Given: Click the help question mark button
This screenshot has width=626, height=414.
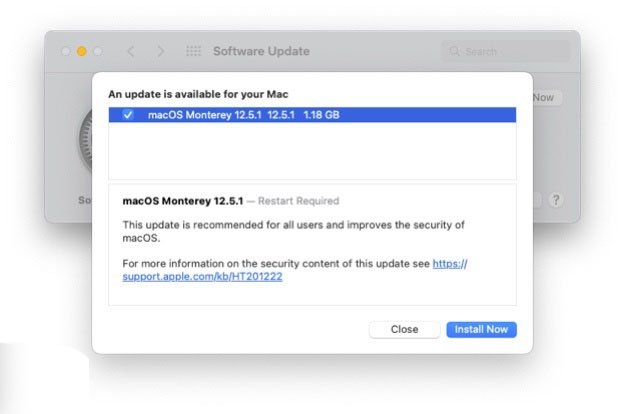Looking at the screenshot, I should pyautogui.click(x=556, y=200).
